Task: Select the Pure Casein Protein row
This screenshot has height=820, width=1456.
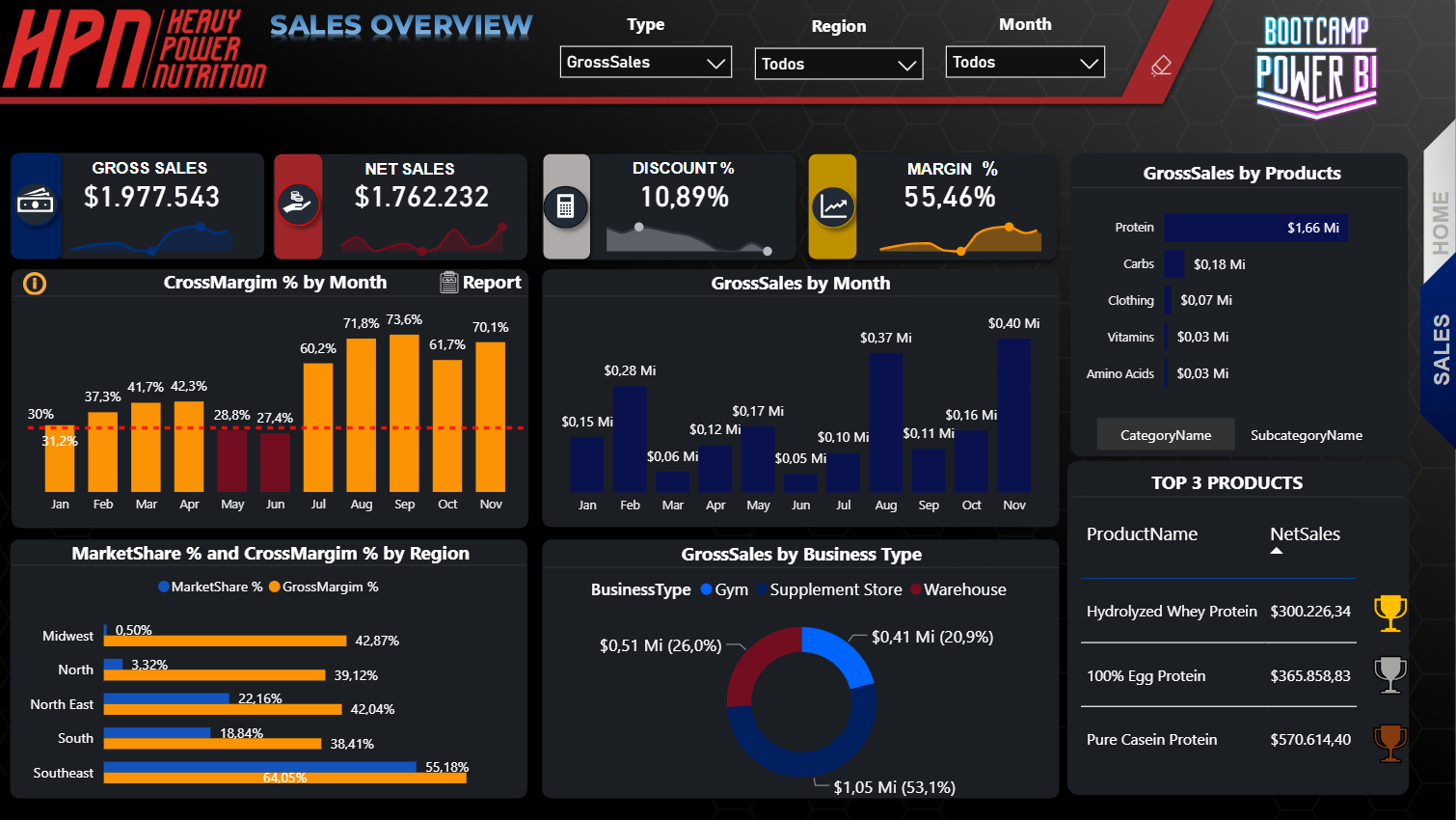Action: coord(1219,740)
